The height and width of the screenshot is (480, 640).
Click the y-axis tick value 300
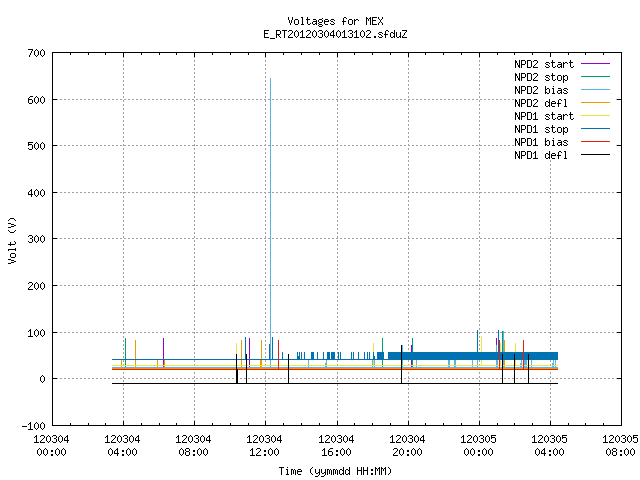pyautogui.click(x=36, y=239)
